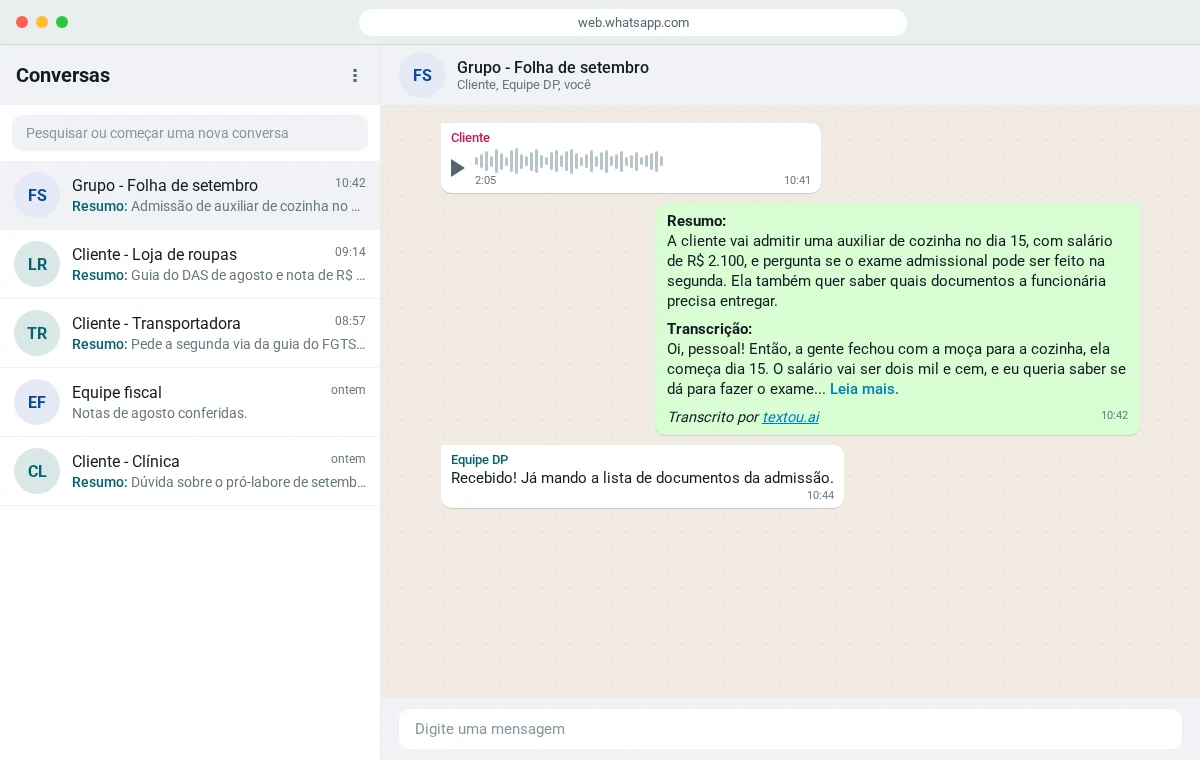
Task: Click the green zoom window button
Action: 62,22
